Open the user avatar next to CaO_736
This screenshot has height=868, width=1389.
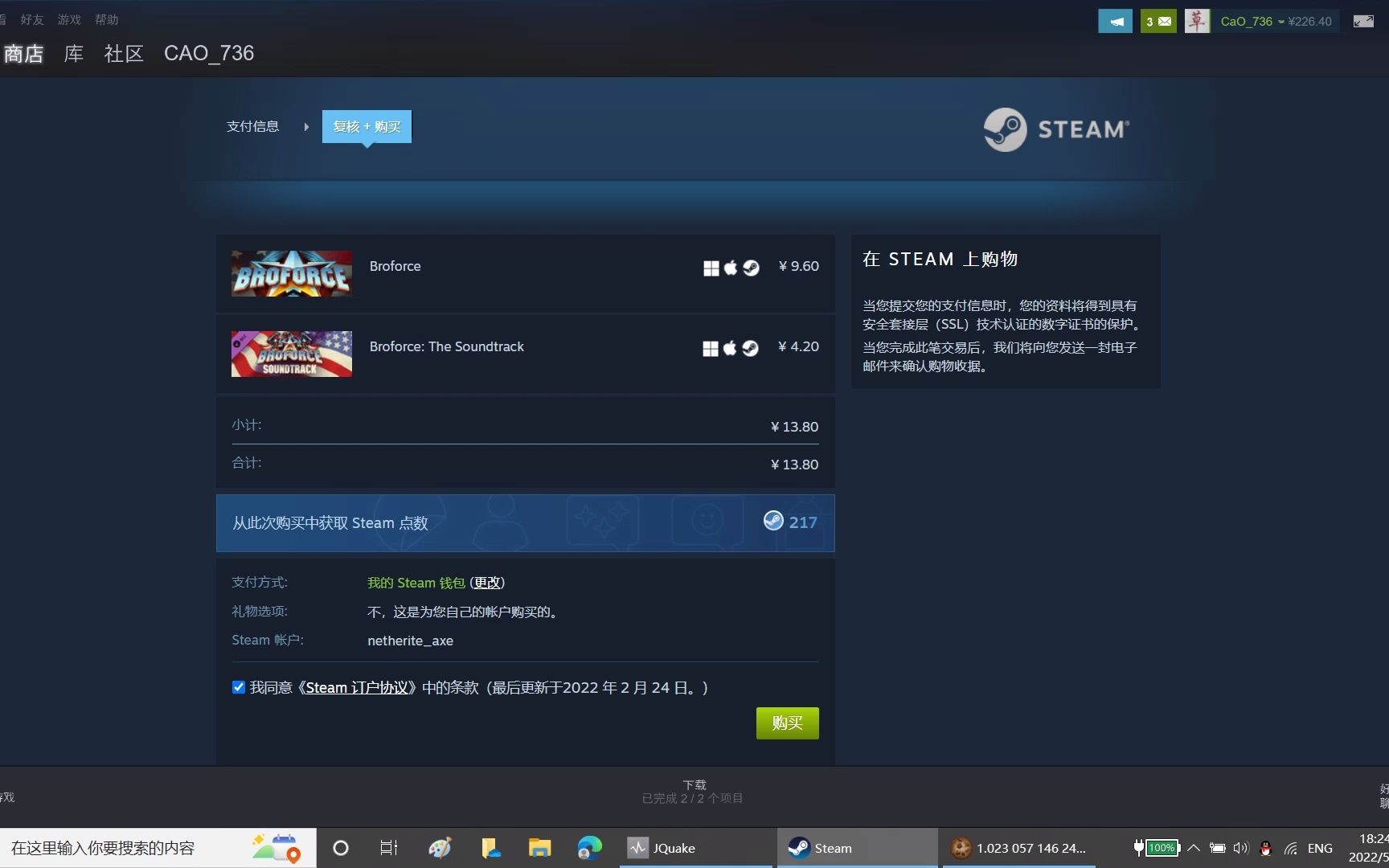click(1197, 22)
